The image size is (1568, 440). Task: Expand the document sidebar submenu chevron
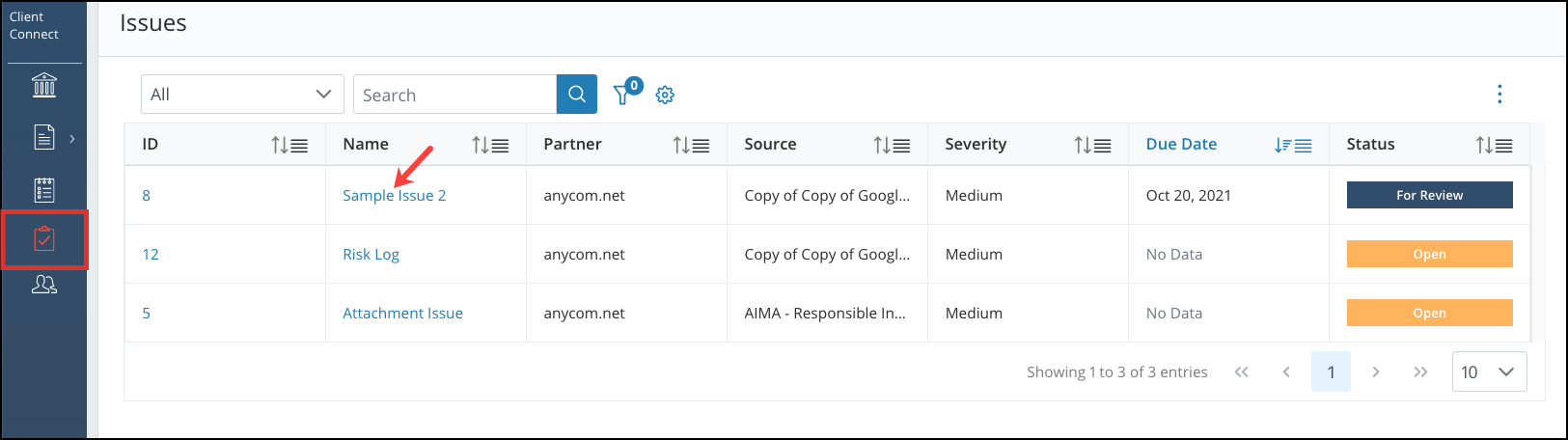(x=72, y=138)
